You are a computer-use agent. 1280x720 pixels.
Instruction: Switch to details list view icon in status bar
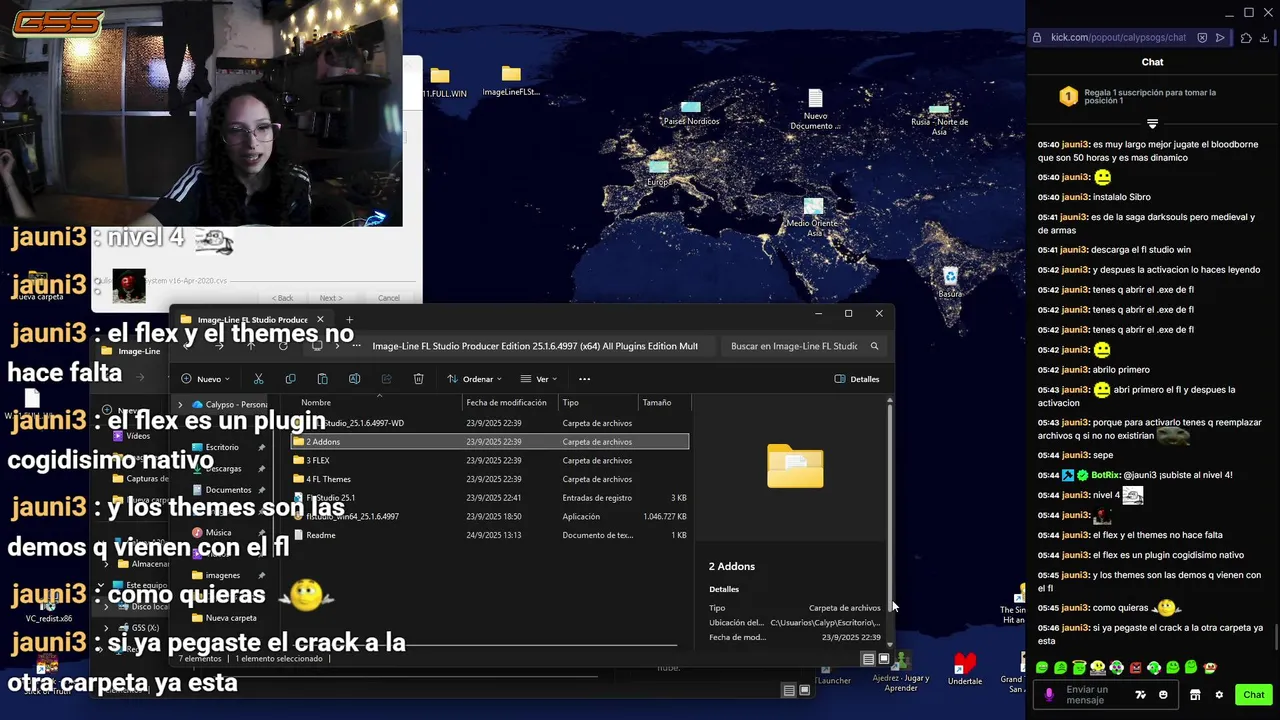[x=868, y=659]
